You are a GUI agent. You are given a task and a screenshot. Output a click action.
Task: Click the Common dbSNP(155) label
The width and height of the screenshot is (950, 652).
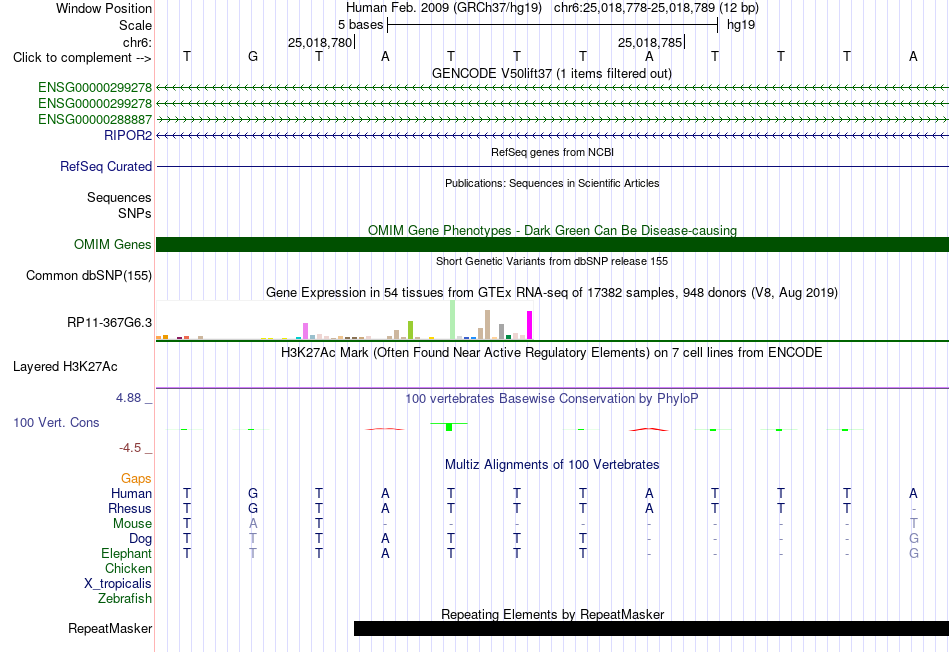pyautogui.click(x=89, y=275)
